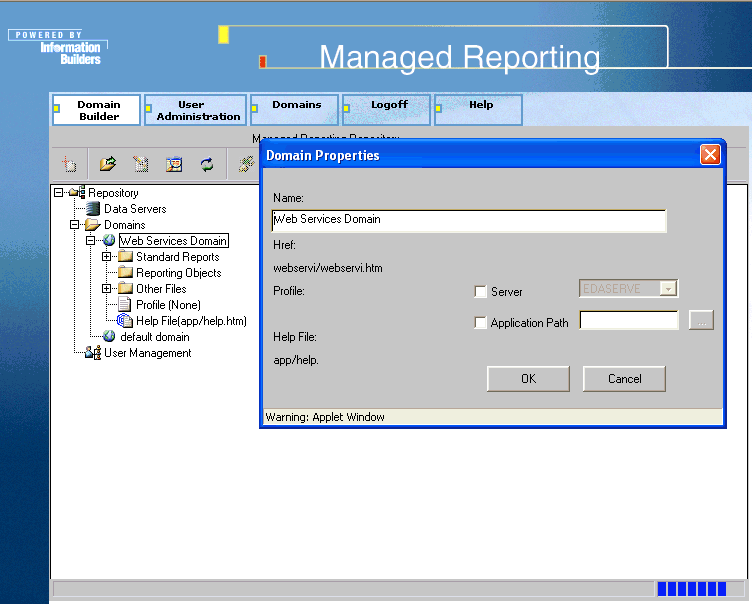The image size is (752, 604).
Task: Select the User Management tree label
Action: click(148, 353)
